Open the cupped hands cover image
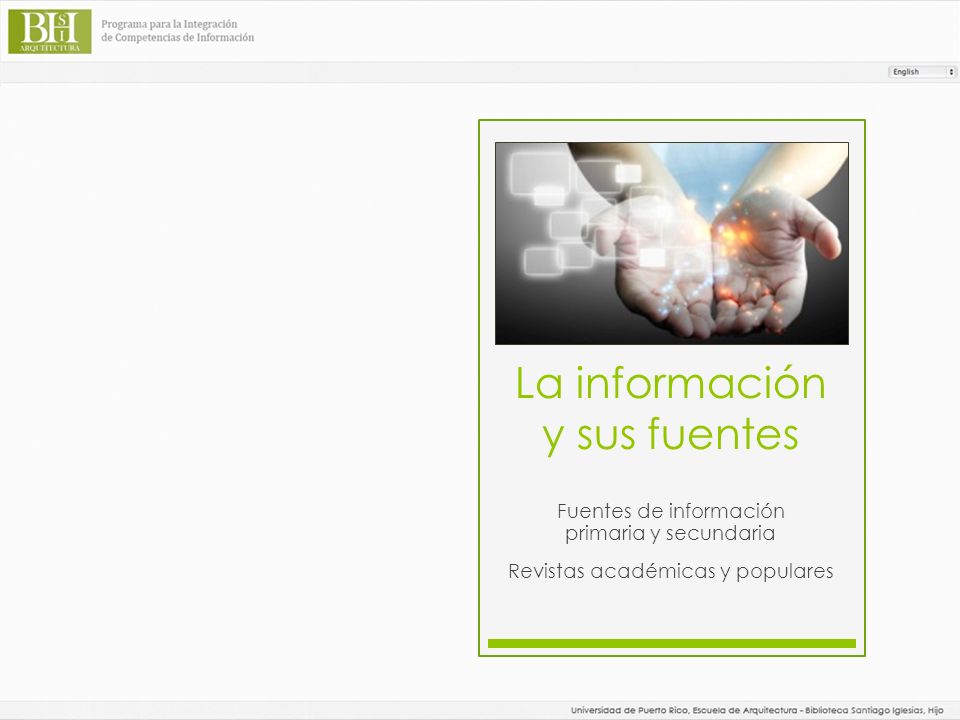The image size is (960, 720). (672, 243)
